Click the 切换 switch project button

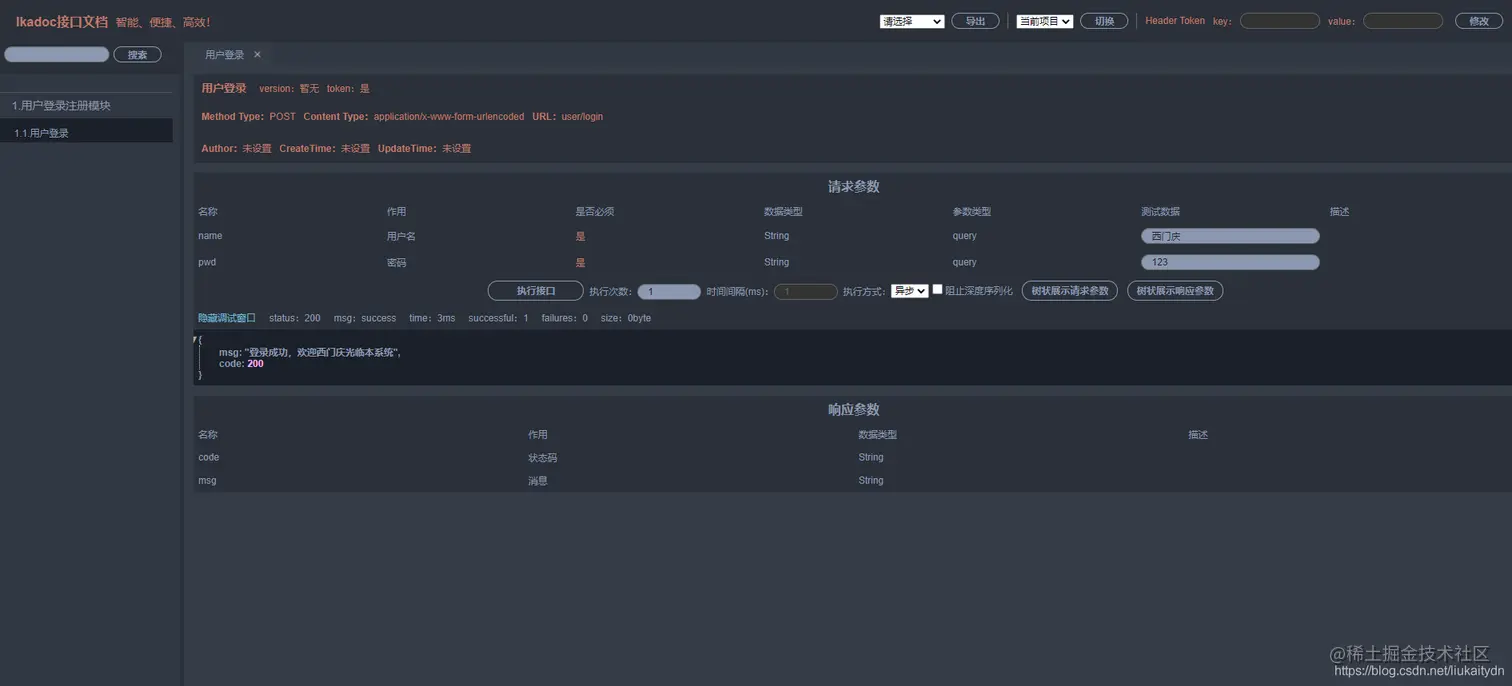tap(1104, 21)
